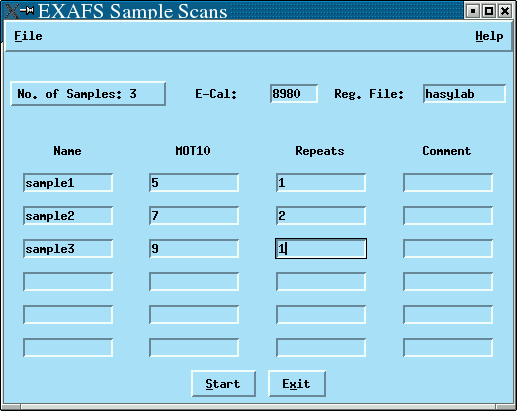The image size is (517, 411).
Task: Click the Reg. File: label
Action: [x=369, y=94]
